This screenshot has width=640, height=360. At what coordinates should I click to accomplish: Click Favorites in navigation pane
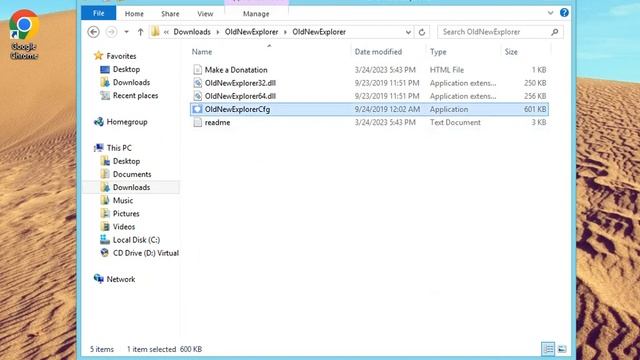(x=121, y=56)
